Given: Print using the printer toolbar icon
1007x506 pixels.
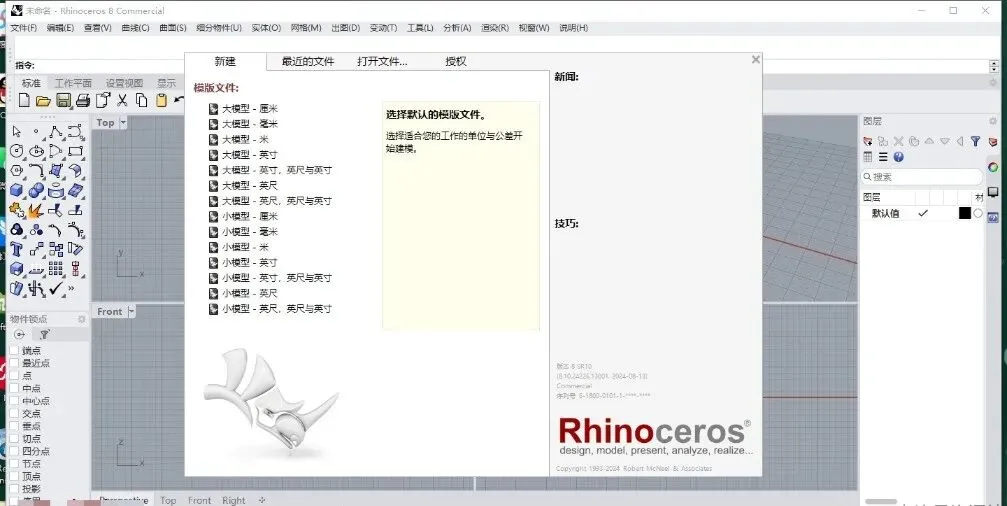Looking at the screenshot, I should pos(83,100).
